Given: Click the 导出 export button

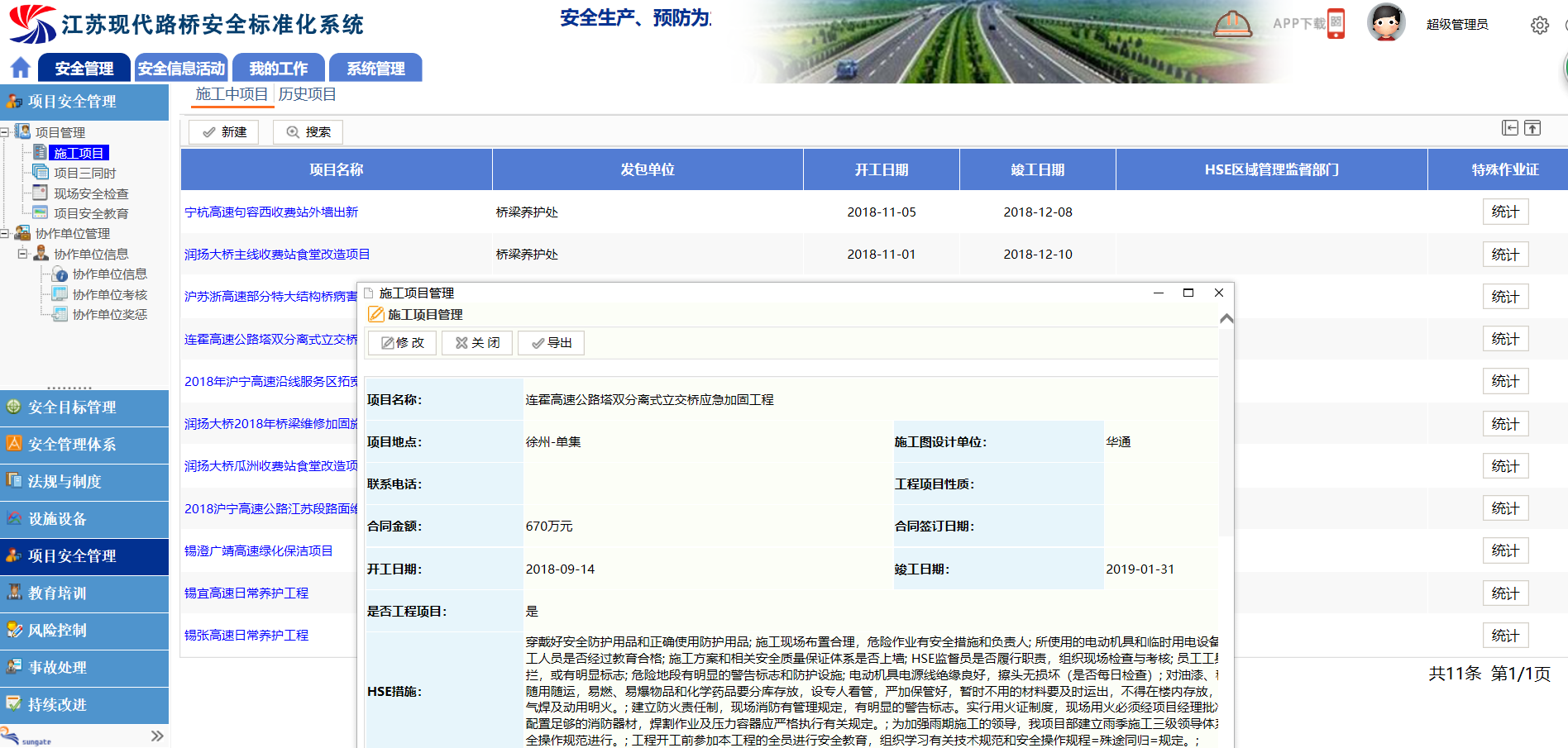Looking at the screenshot, I should point(551,343).
